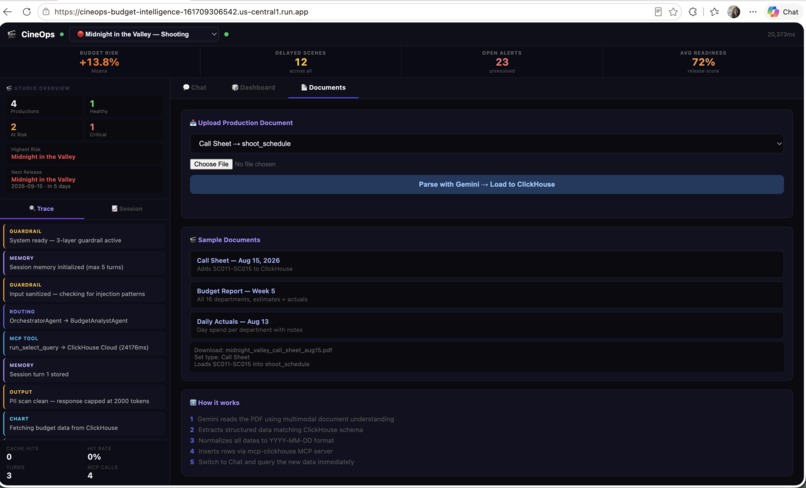Click the Sample Documents heading icon
The height and width of the screenshot is (488, 806).
[x=193, y=240]
